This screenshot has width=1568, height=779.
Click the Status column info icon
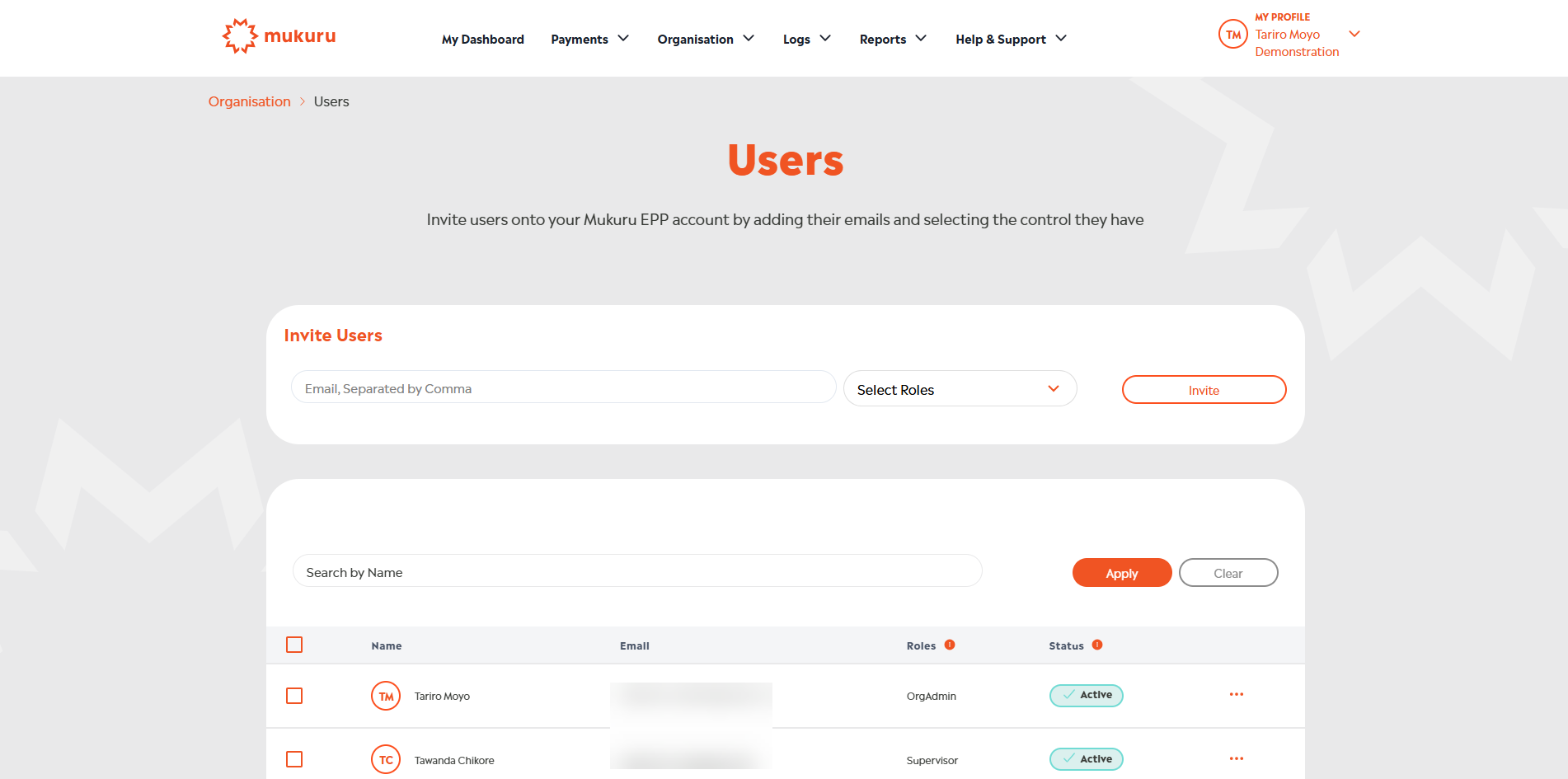click(1097, 645)
